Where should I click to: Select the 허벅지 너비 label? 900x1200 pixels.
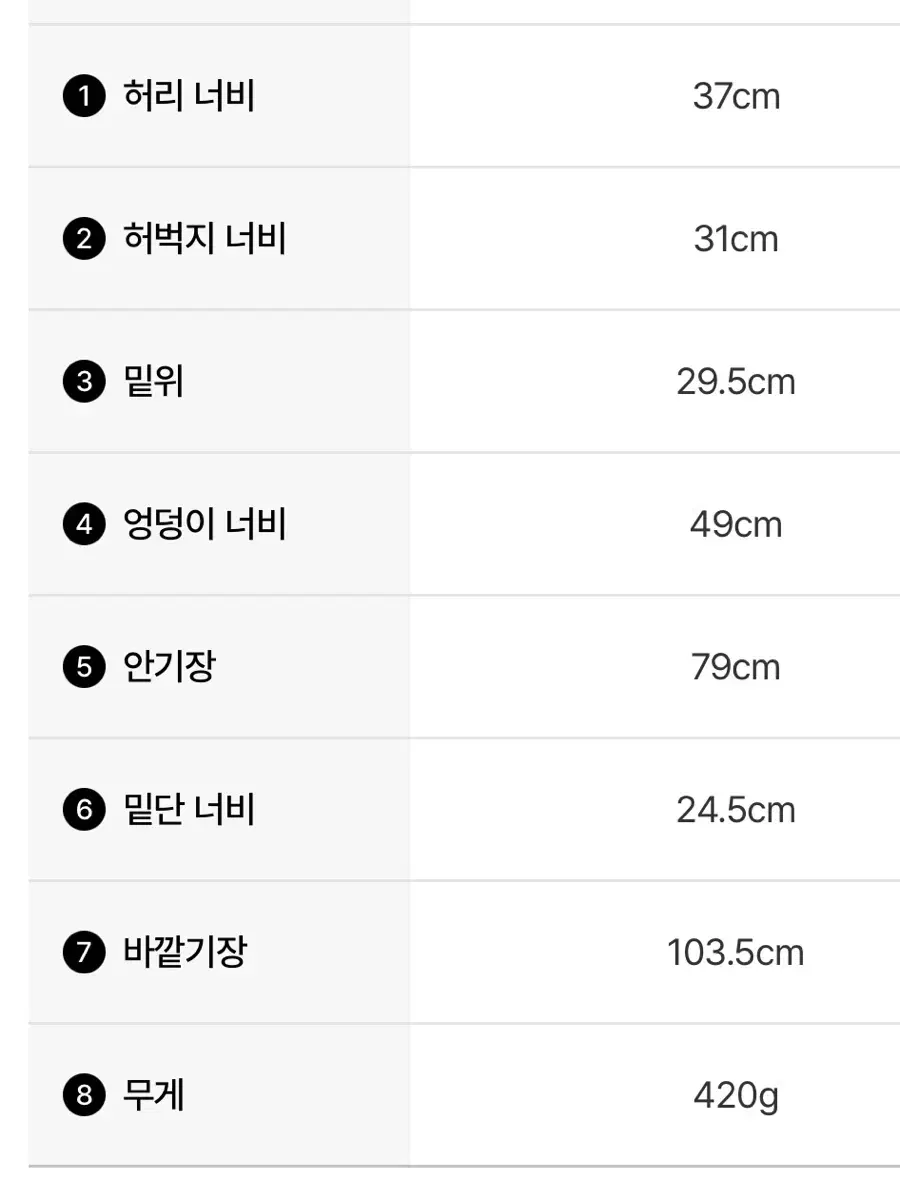point(204,240)
